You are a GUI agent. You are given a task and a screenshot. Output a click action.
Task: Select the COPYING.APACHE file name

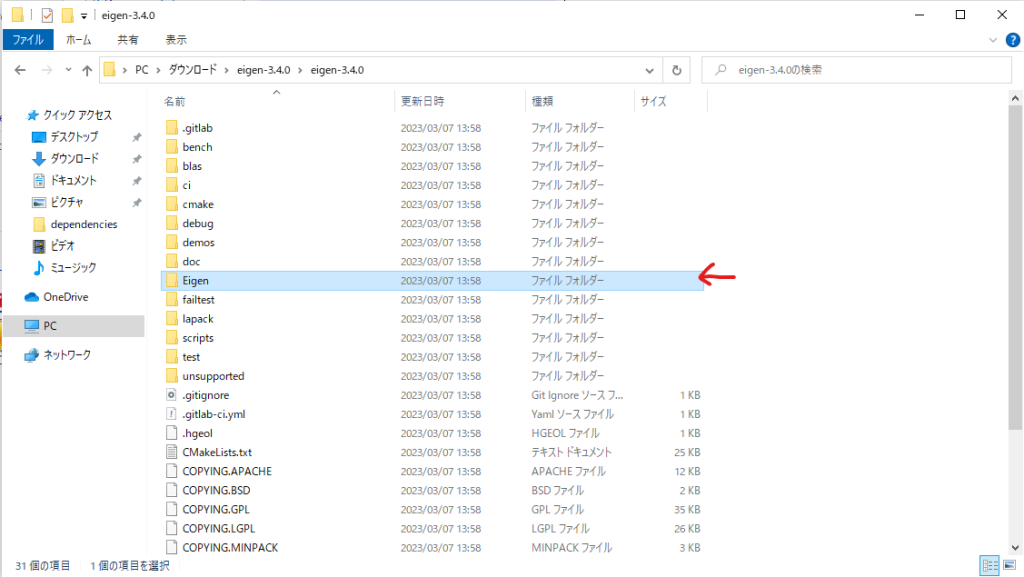coord(227,471)
